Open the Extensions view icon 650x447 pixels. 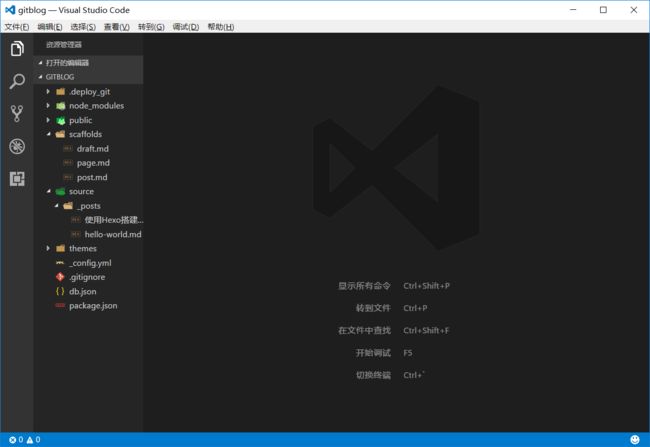pyautogui.click(x=17, y=179)
